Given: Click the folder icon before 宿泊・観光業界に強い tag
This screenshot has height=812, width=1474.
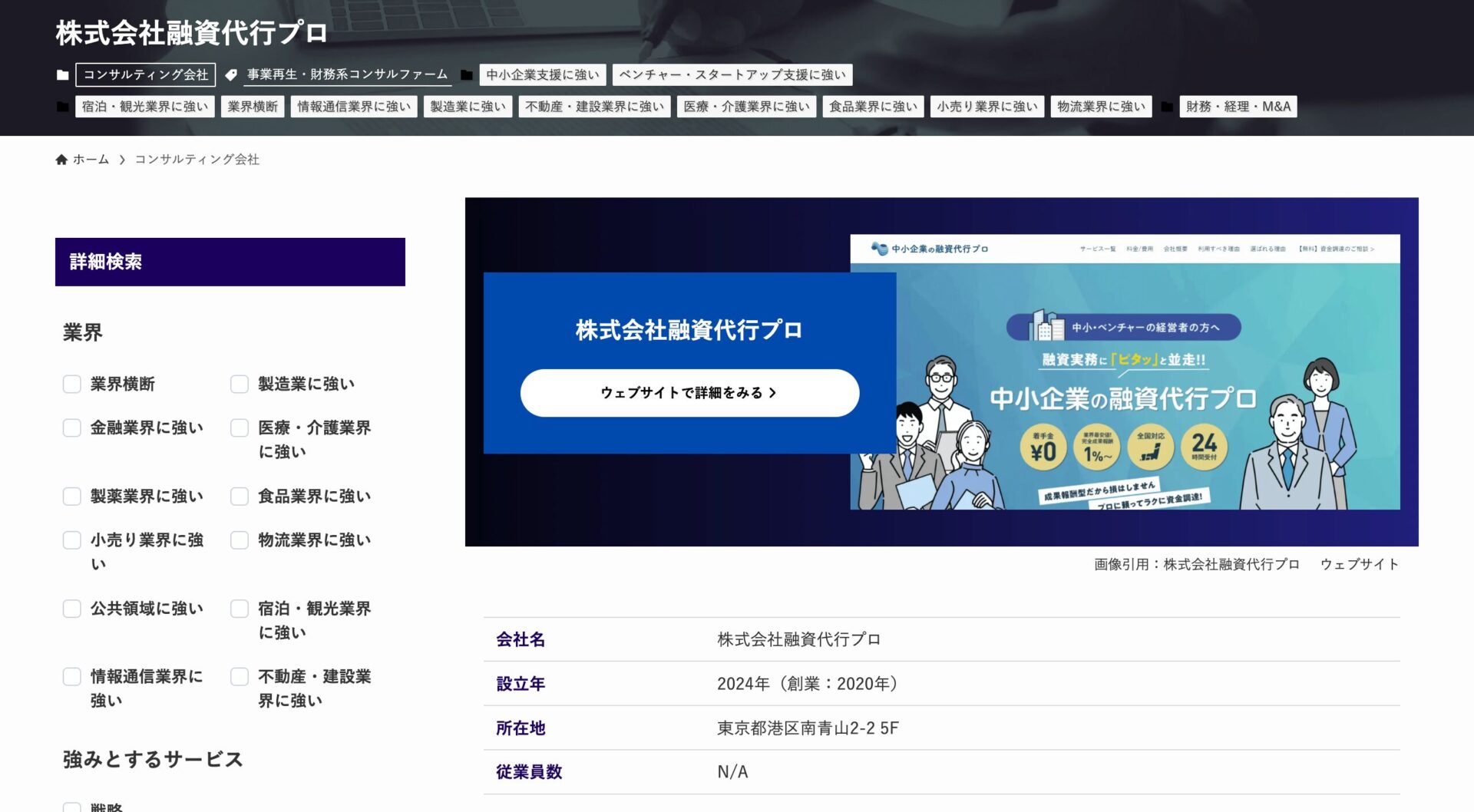Looking at the screenshot, I should (x=62, y=107).
